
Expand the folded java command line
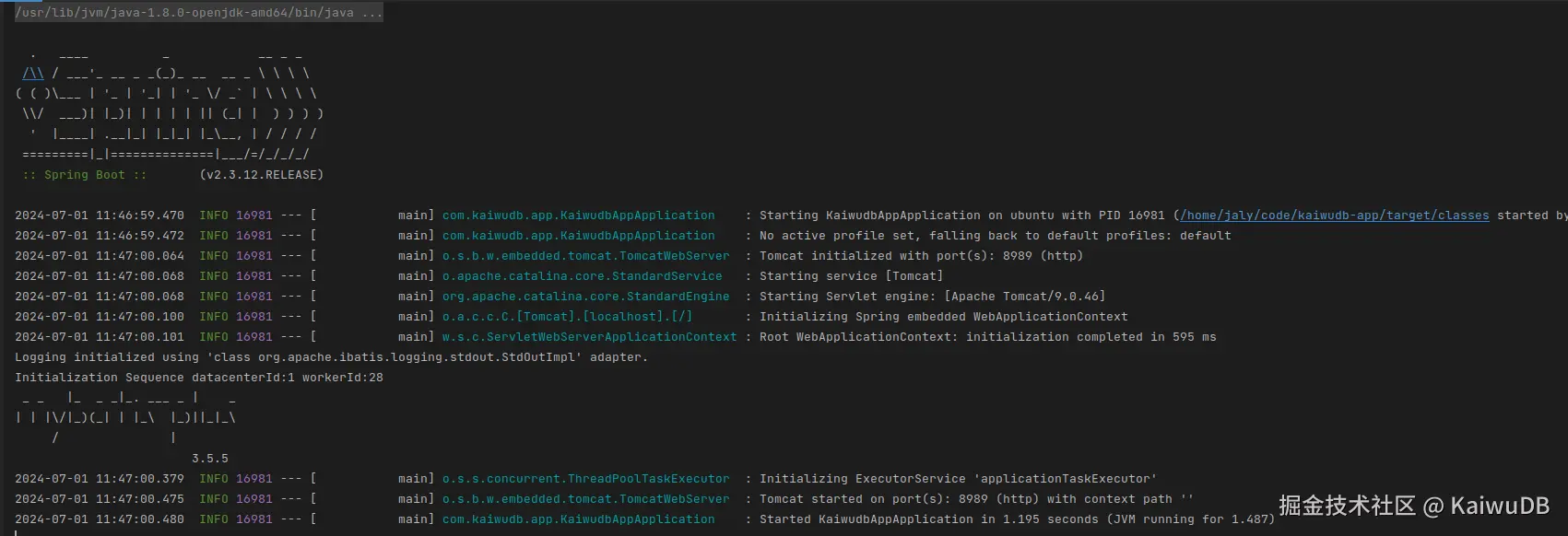tap(371, 13)
